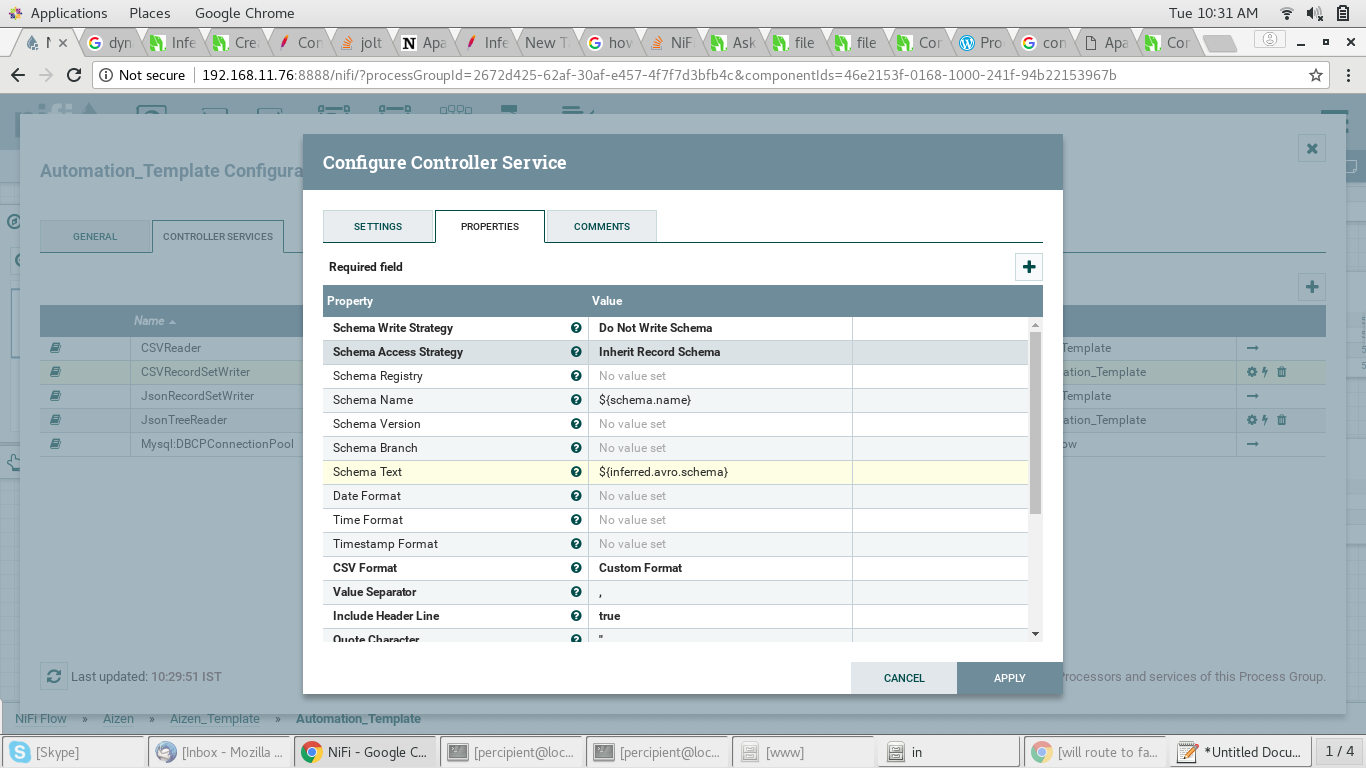Switch to the COMMENTS tab
The height and width of the screenshot is (768, 1366).
601,226
